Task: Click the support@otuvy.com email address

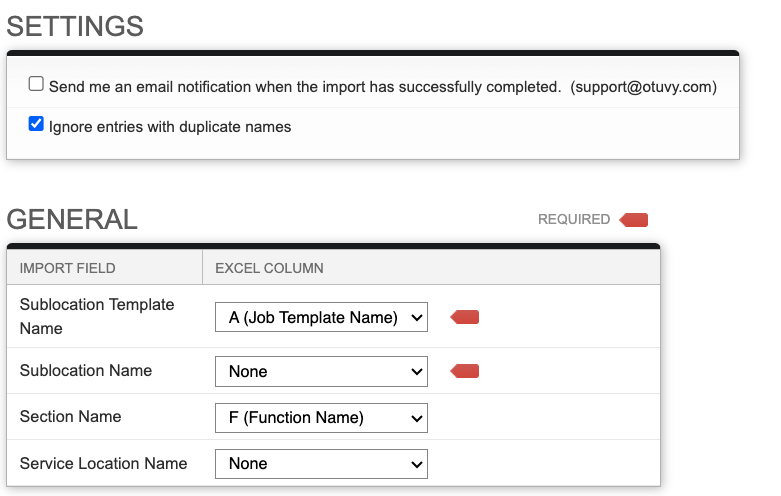Action: [x=644, y=87]
